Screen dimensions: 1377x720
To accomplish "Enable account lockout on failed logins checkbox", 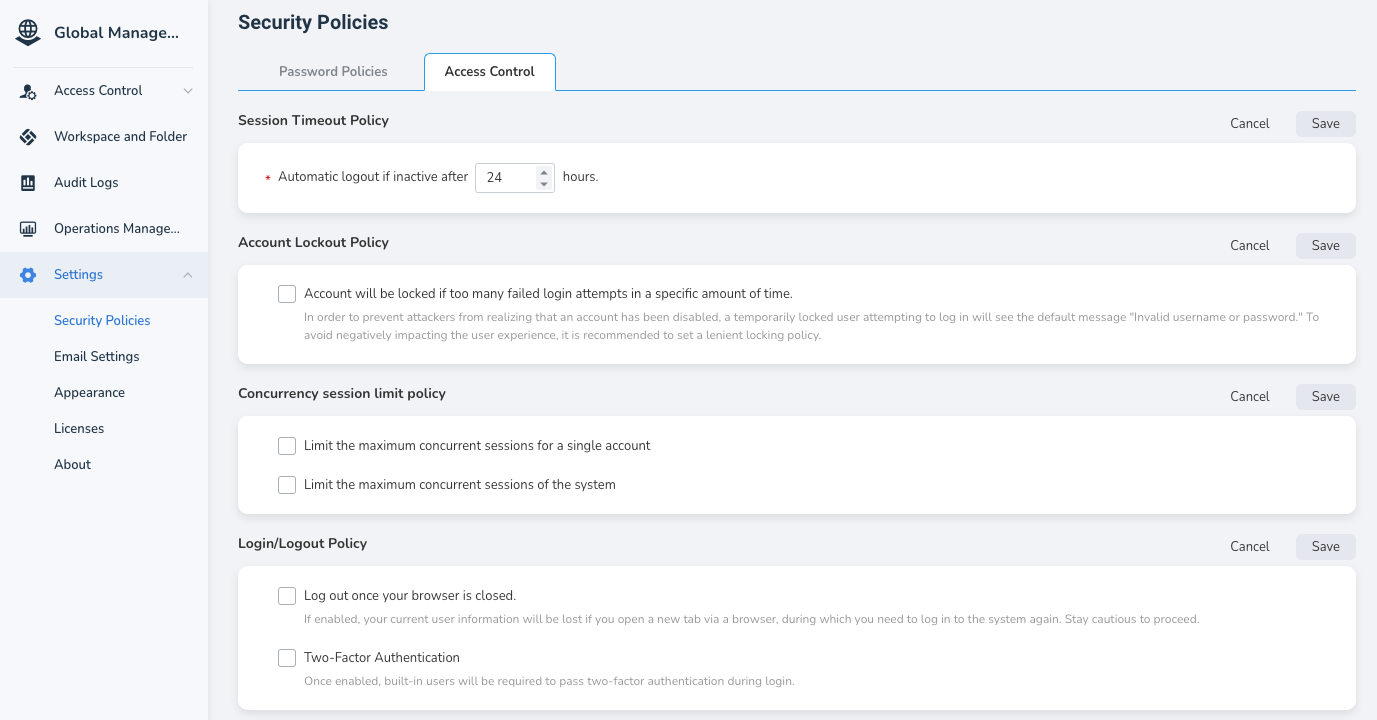I will tap(287, 294).
